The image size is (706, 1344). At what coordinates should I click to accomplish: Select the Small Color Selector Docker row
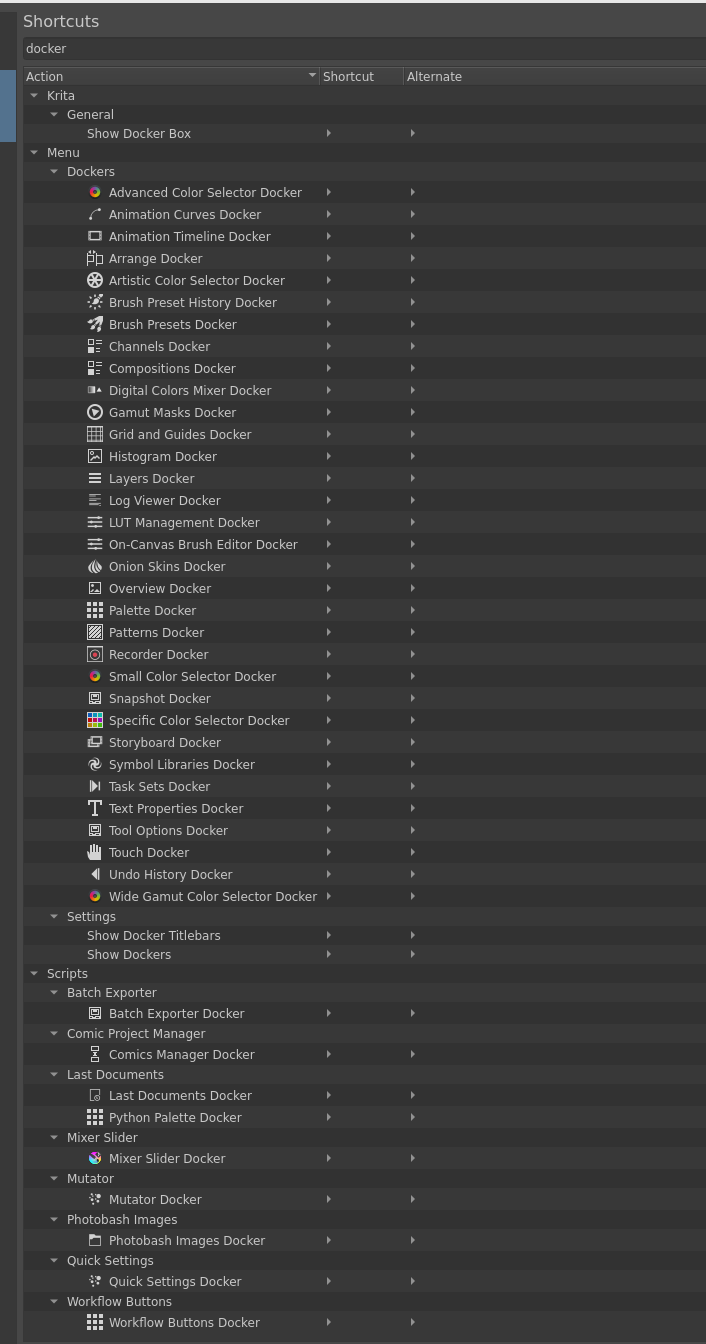(x=364, y=676)
